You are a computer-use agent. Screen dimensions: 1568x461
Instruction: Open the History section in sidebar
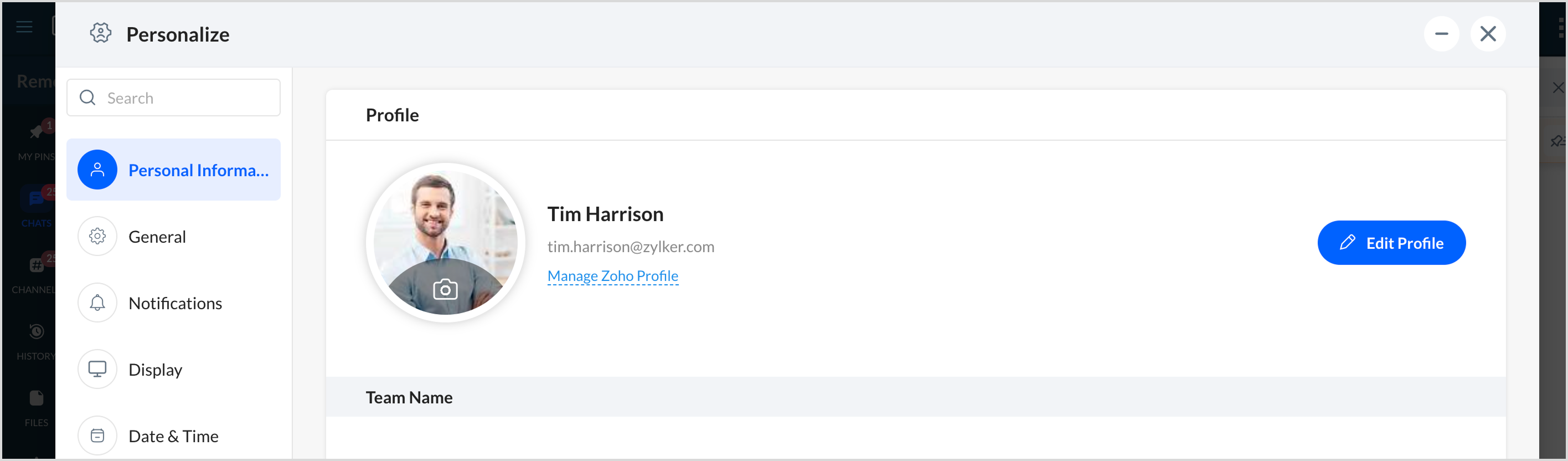pyautogui.click(x=35, y=340)
